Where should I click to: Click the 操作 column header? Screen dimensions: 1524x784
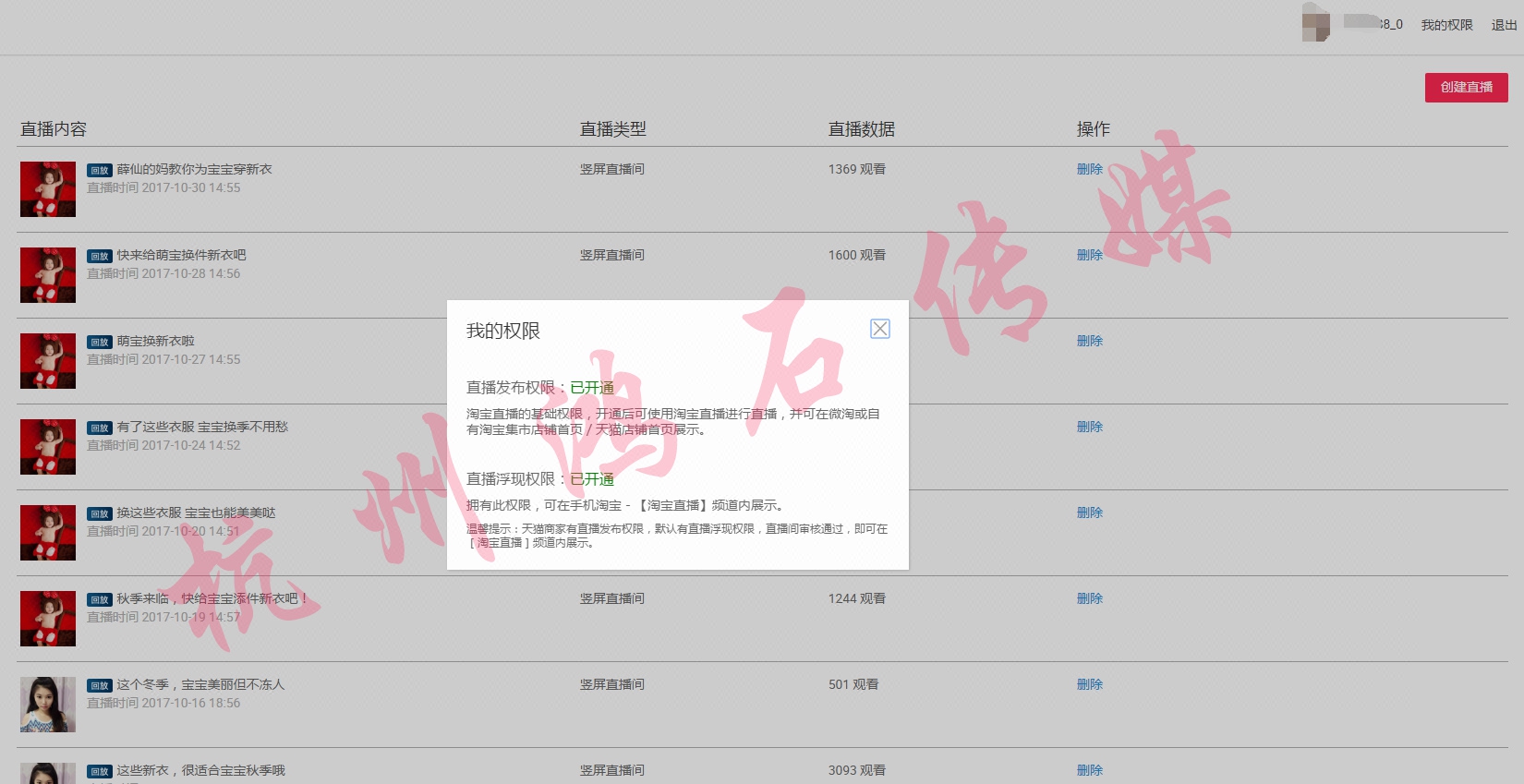pos(1093,129)
